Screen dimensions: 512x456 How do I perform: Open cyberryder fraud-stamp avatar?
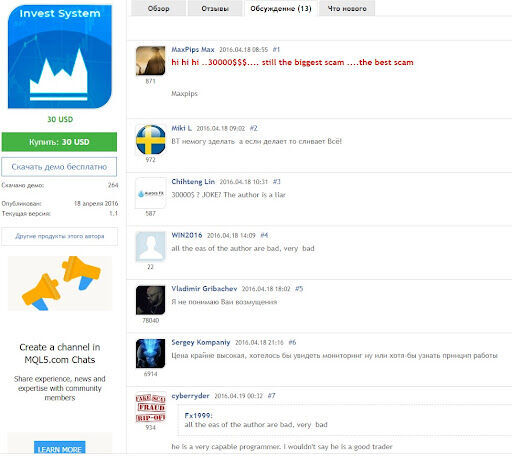click(150, 407)
